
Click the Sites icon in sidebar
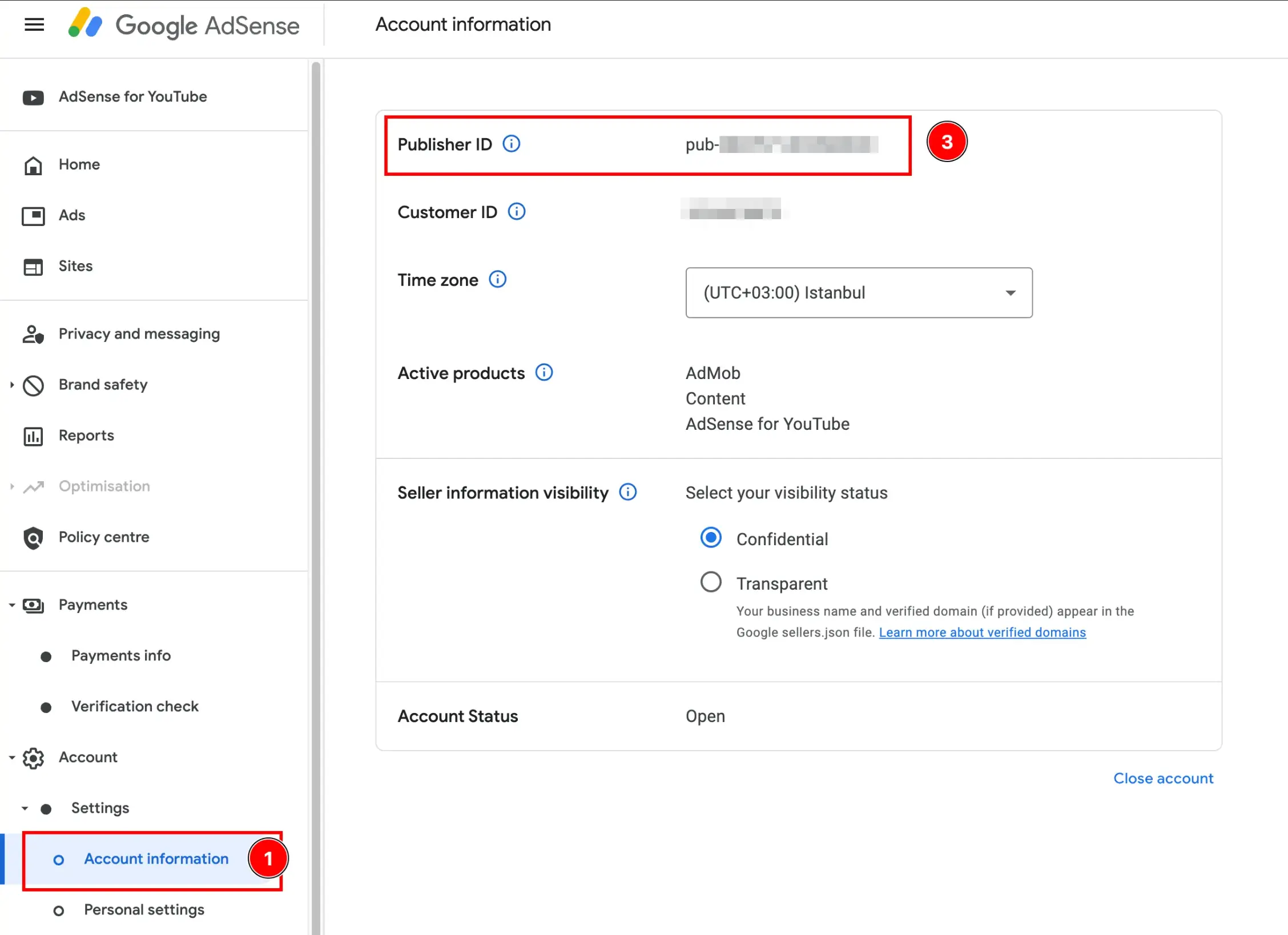(x=33, y=267)
